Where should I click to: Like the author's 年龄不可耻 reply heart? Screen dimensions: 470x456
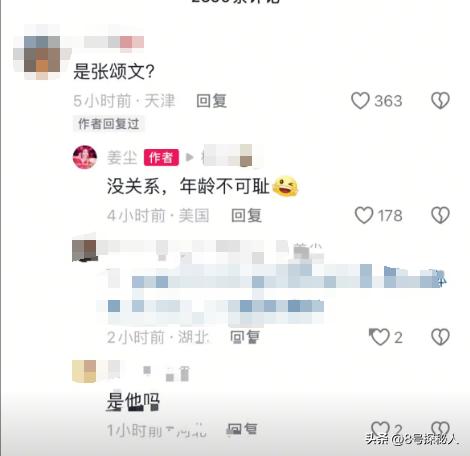(x=364, y=215)
